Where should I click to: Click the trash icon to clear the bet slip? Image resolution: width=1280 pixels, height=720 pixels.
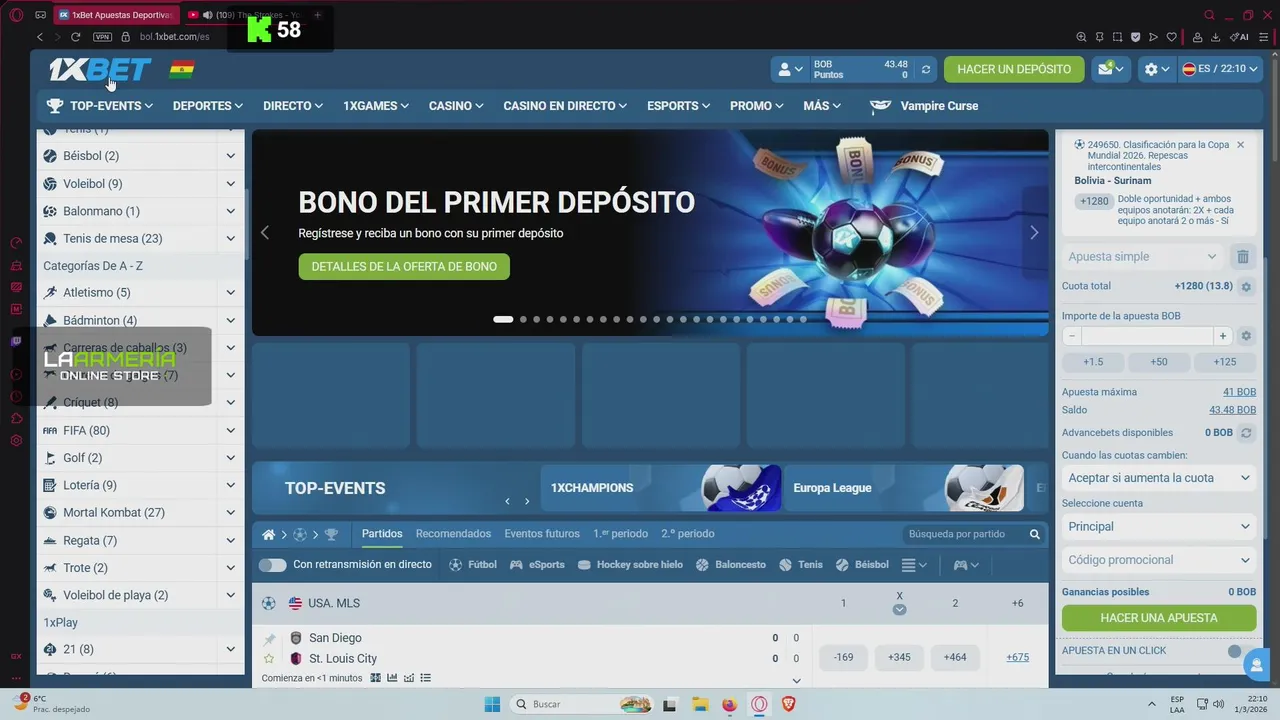point(1243,257)
